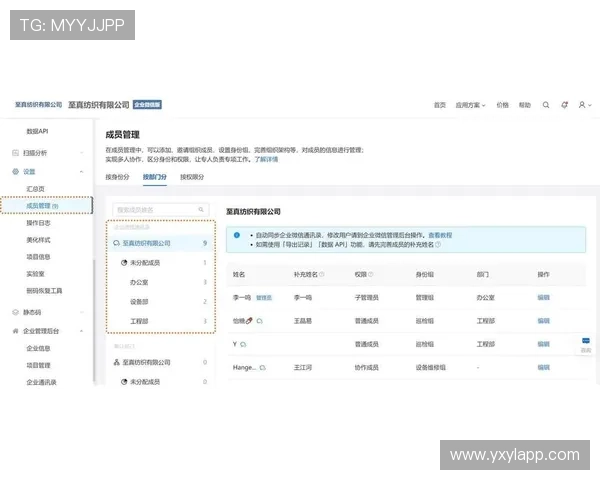Click 编辑 for member 李一鸣
Image resolution: width=600 pixels, height=480 pixels.
coord(543,297)
